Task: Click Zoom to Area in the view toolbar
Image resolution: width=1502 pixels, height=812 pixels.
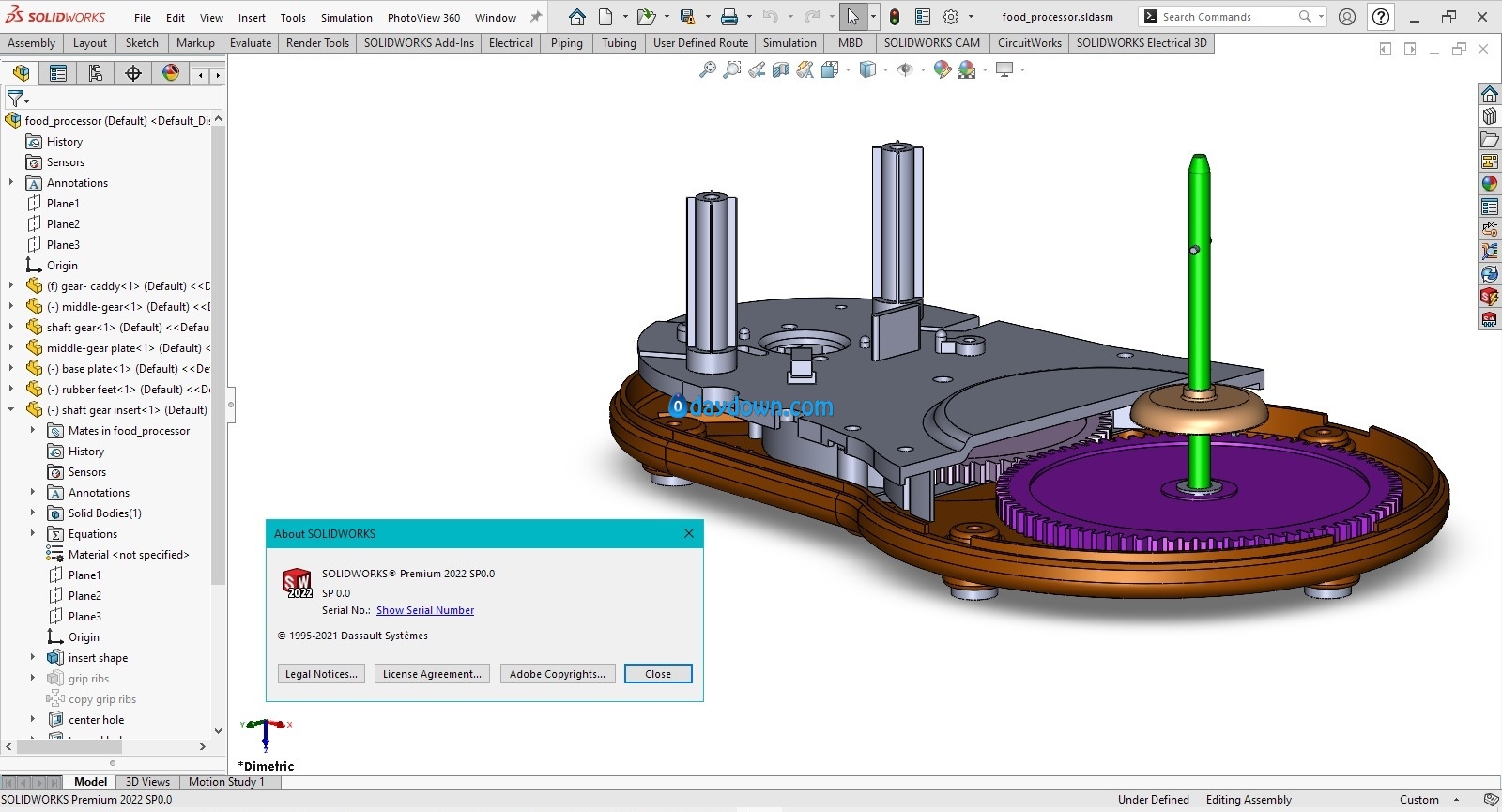Action: pos(732,69)
